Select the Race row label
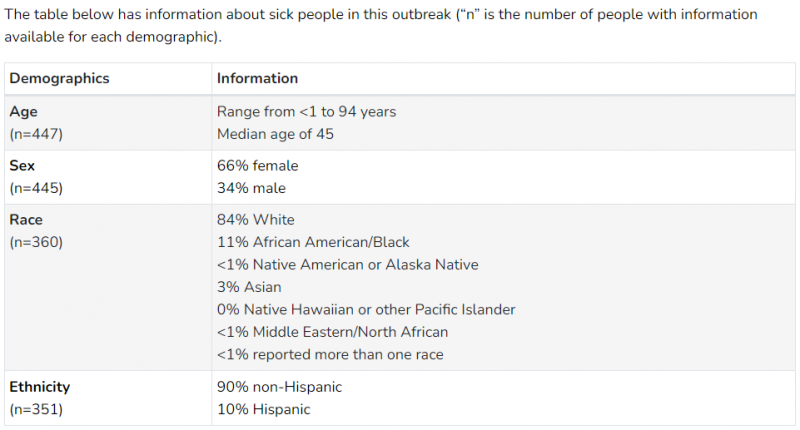The image size is (800, 430). pos(26,220)
